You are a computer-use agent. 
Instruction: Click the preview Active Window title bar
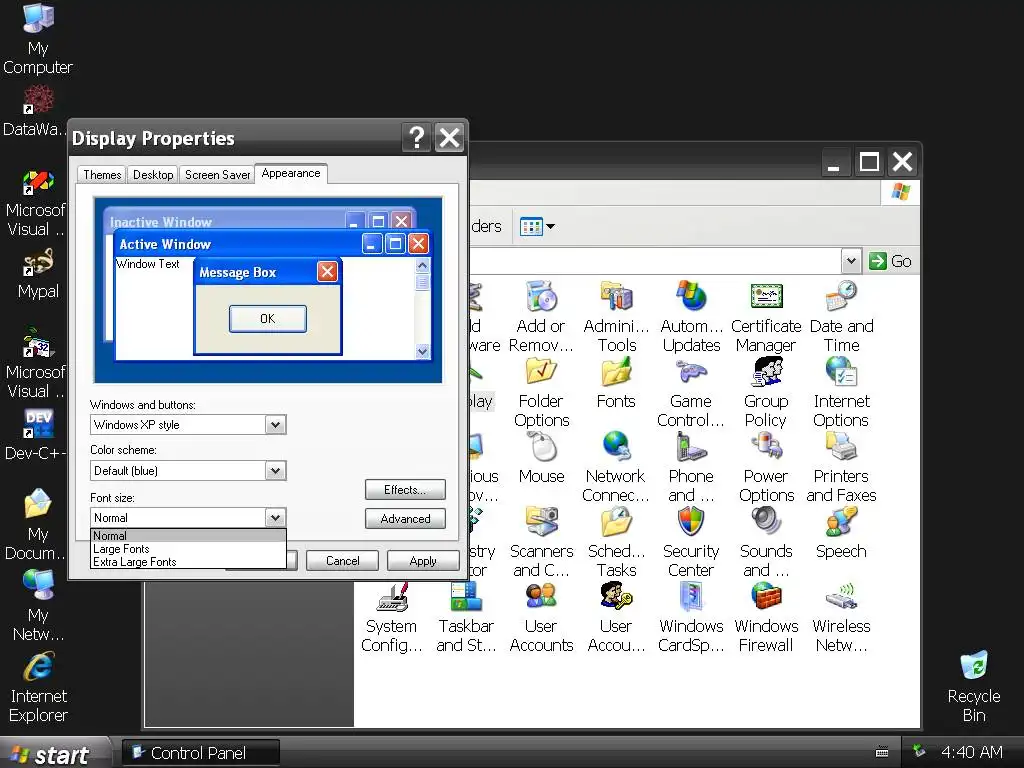273,244
